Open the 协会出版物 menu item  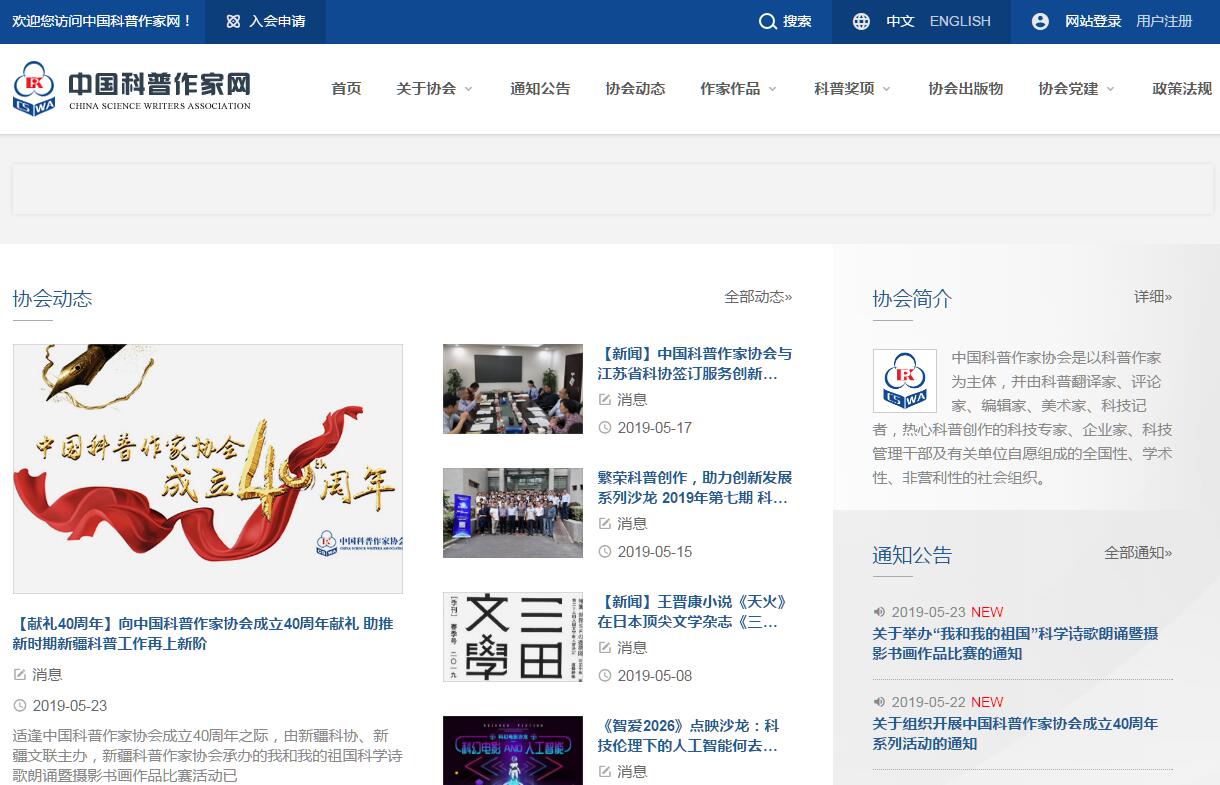pyautogui.click(x=965, y=89)
